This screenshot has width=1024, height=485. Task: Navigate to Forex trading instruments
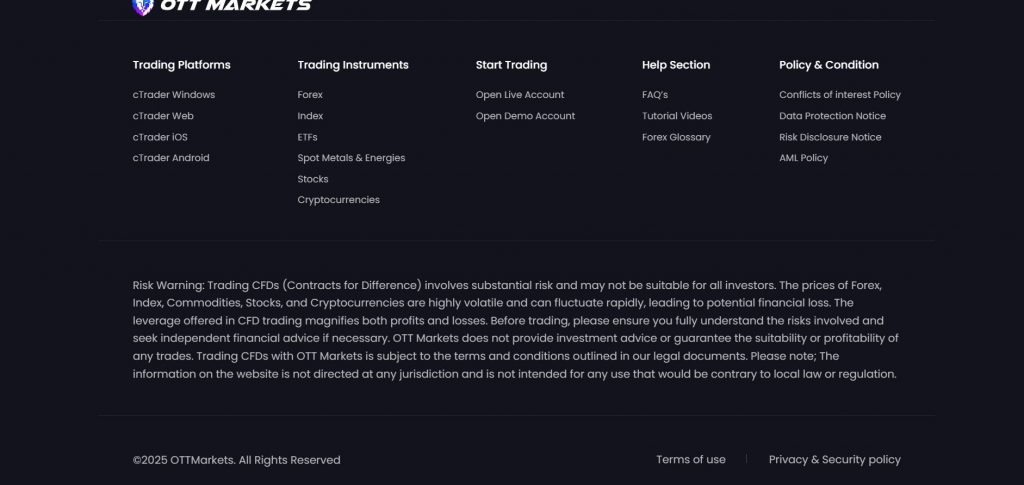pos(310,95)
